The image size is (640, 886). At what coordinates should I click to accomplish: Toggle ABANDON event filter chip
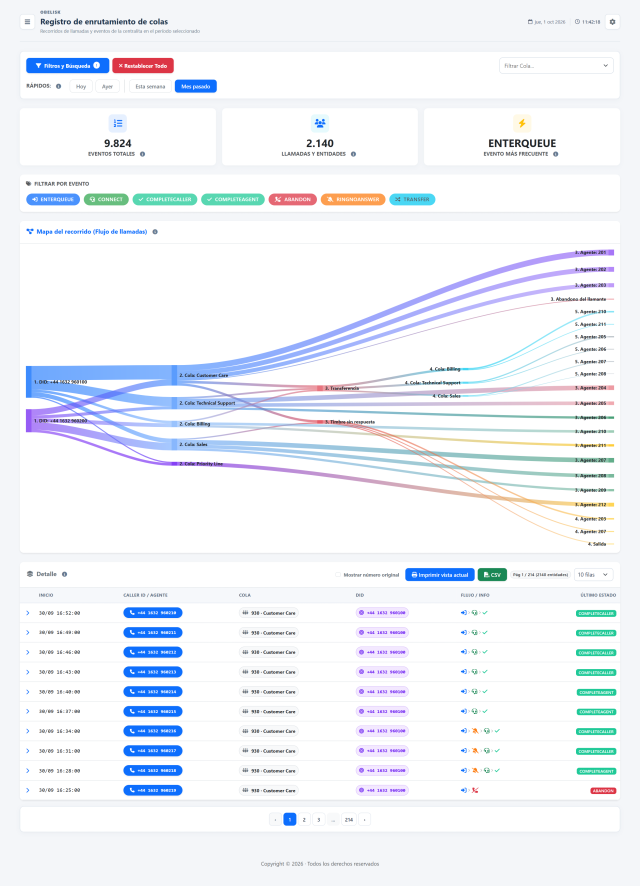pyautogui.click(x=293, y=199)
